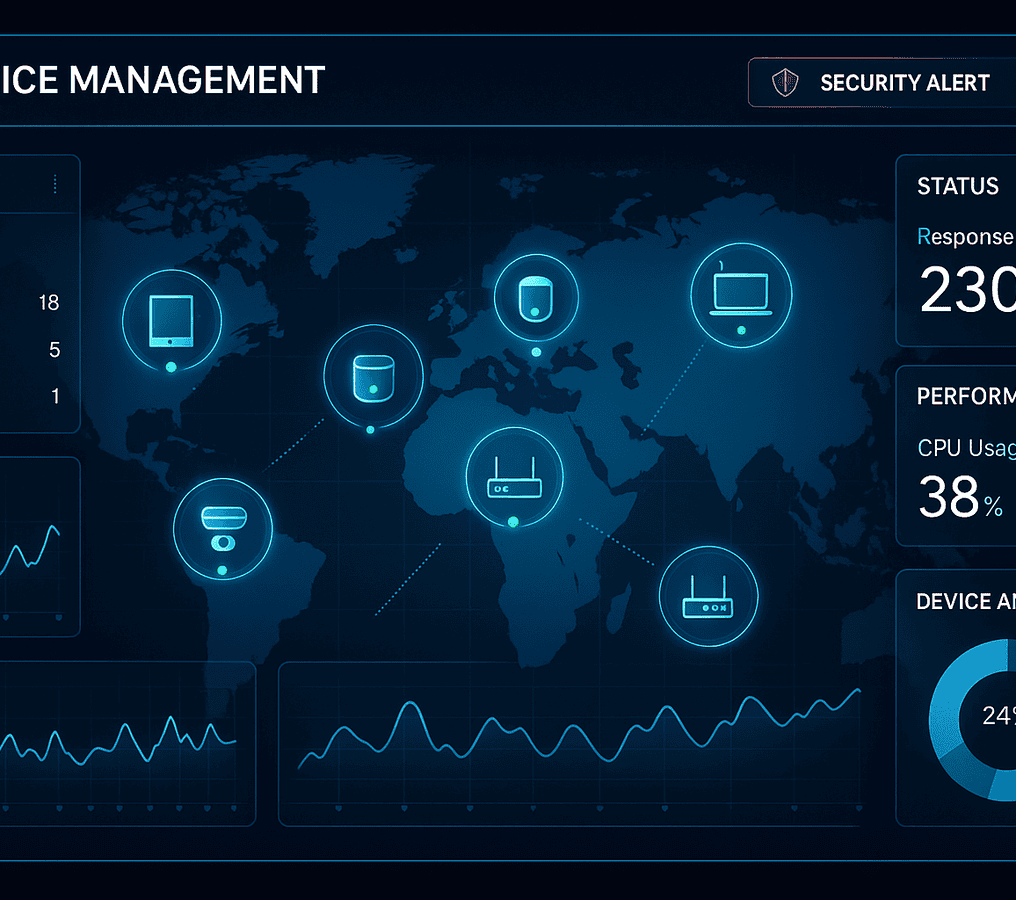Select the 230 response value

966,291
